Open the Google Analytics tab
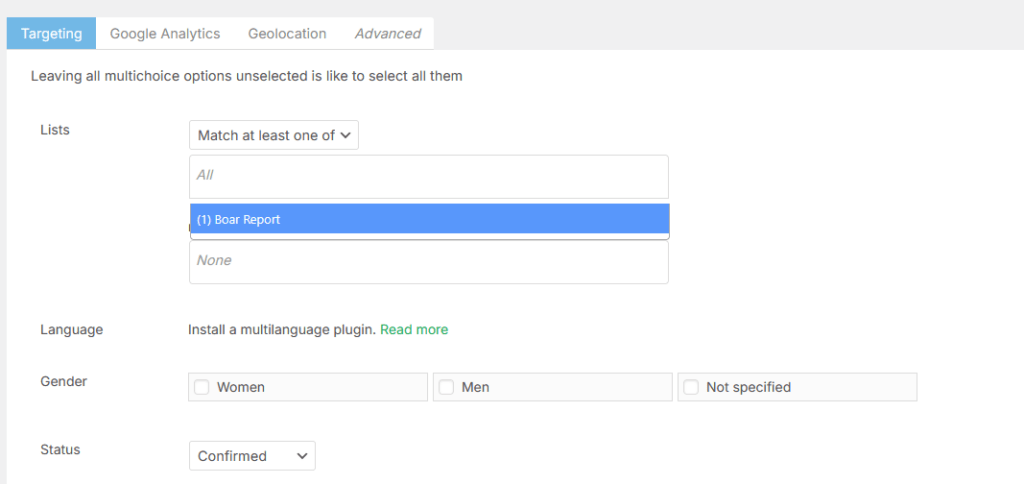Viewport: 1024px width, 484px height. click(x=165, y=33)
